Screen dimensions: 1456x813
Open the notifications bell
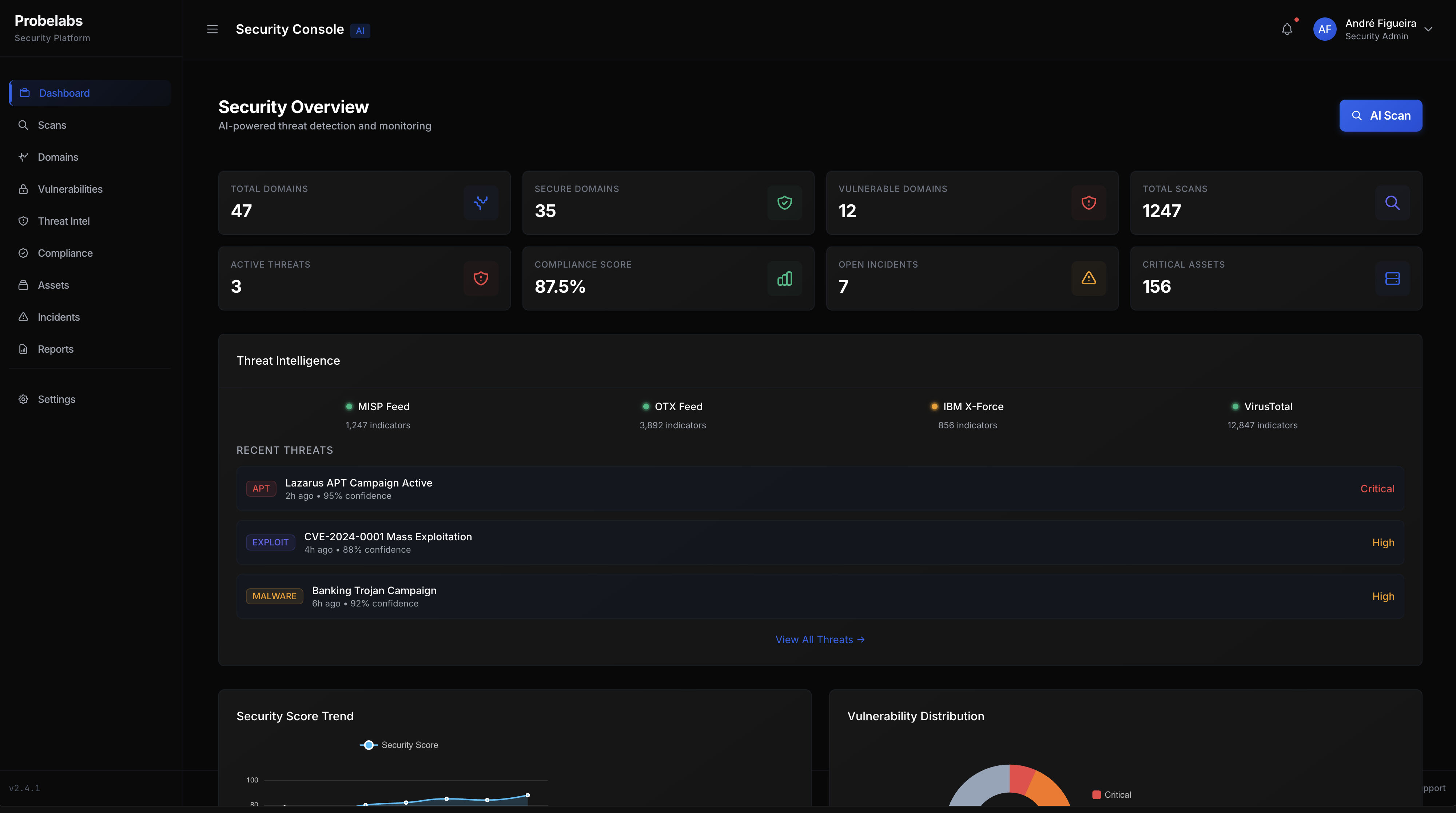coord(1287,29)
